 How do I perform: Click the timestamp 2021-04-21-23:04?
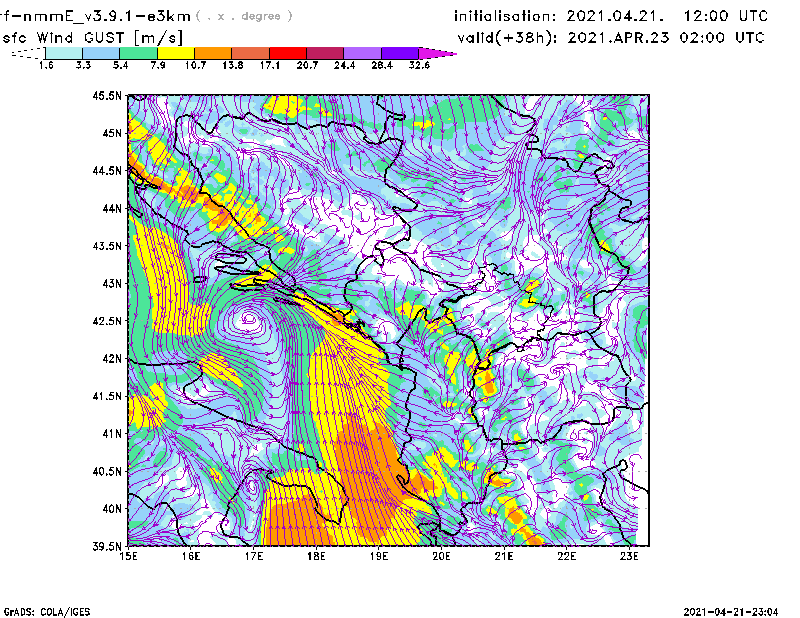(x=731, y=612)
